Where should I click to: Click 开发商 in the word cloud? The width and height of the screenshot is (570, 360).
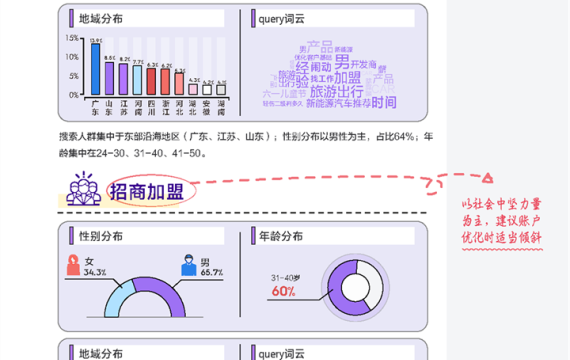(x=363, y=65)
